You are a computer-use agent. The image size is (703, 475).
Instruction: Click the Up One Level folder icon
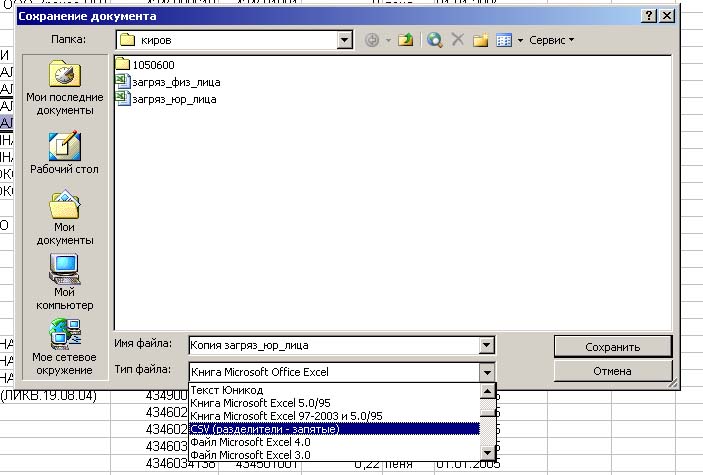click(406, 40)
